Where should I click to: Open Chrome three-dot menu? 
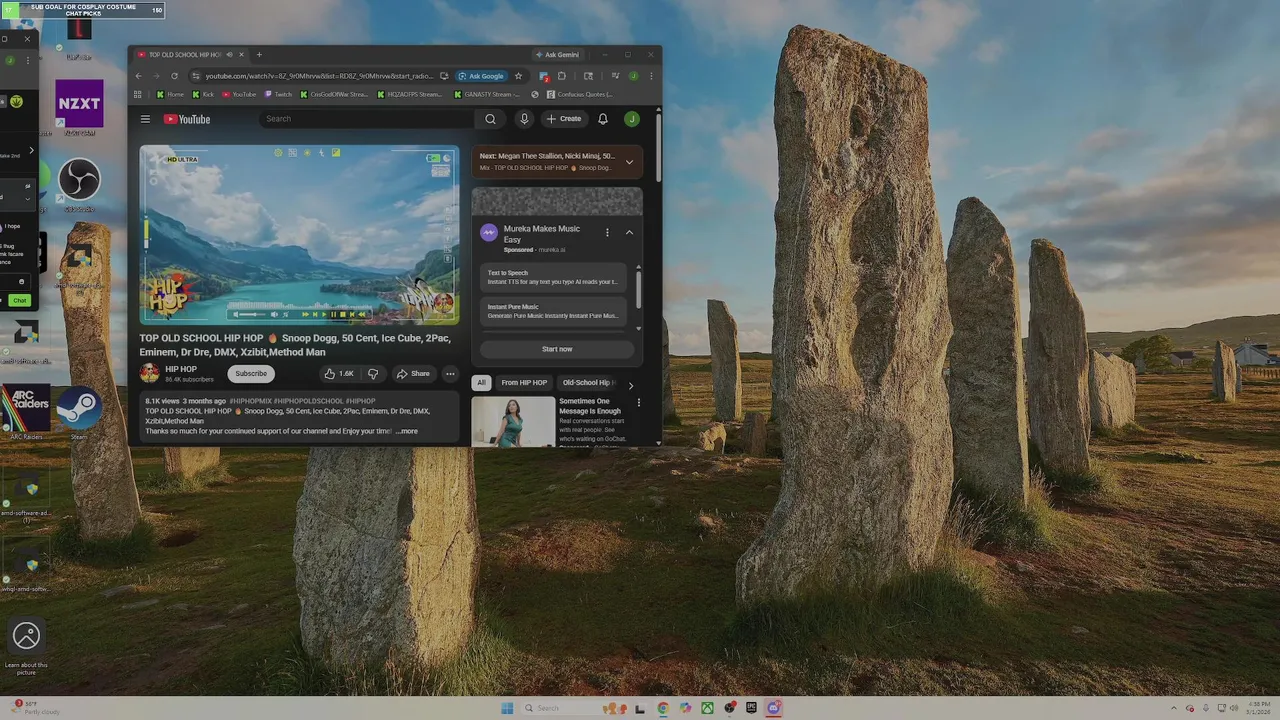point(652,76)
